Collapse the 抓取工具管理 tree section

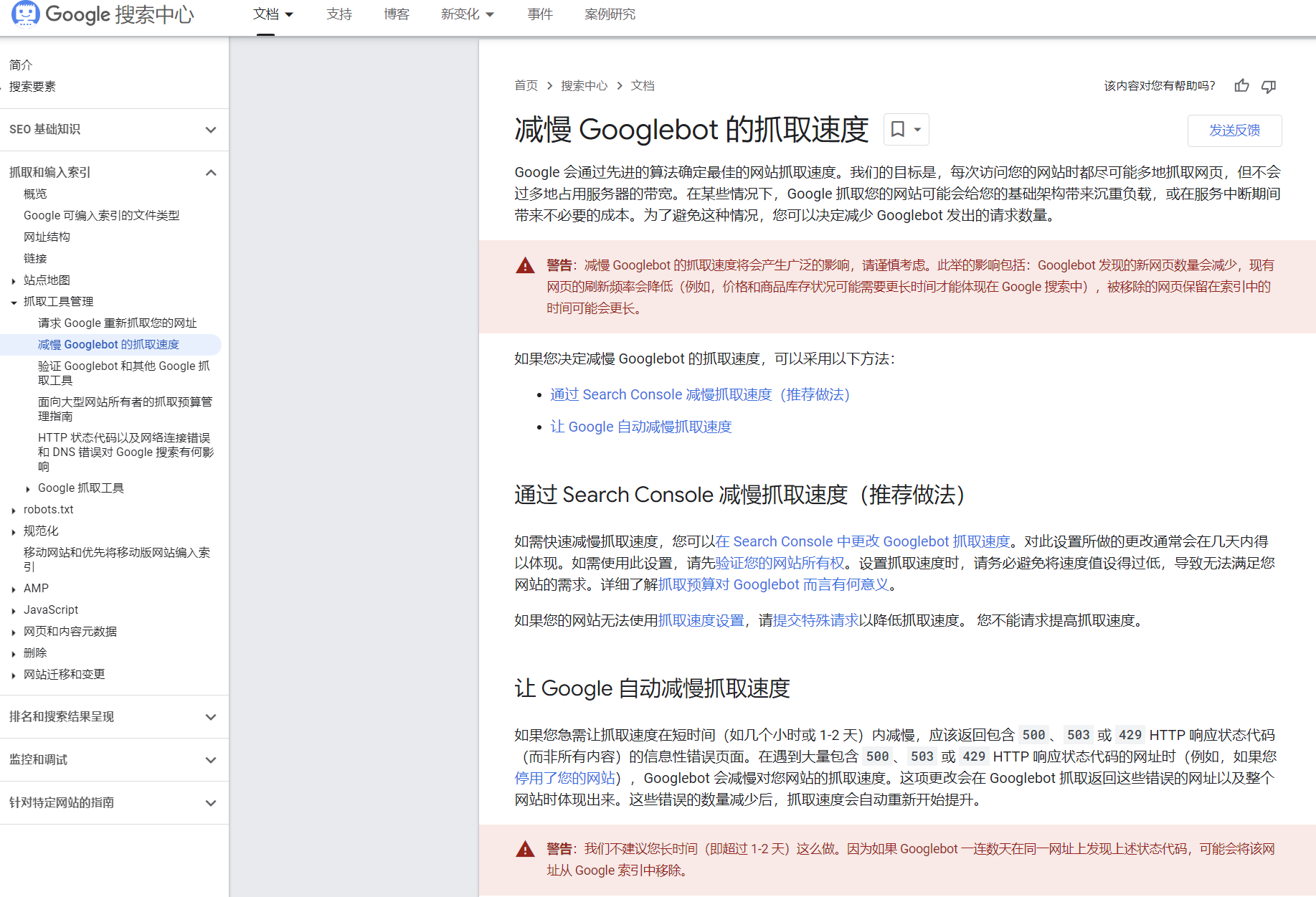click(14, 302)
